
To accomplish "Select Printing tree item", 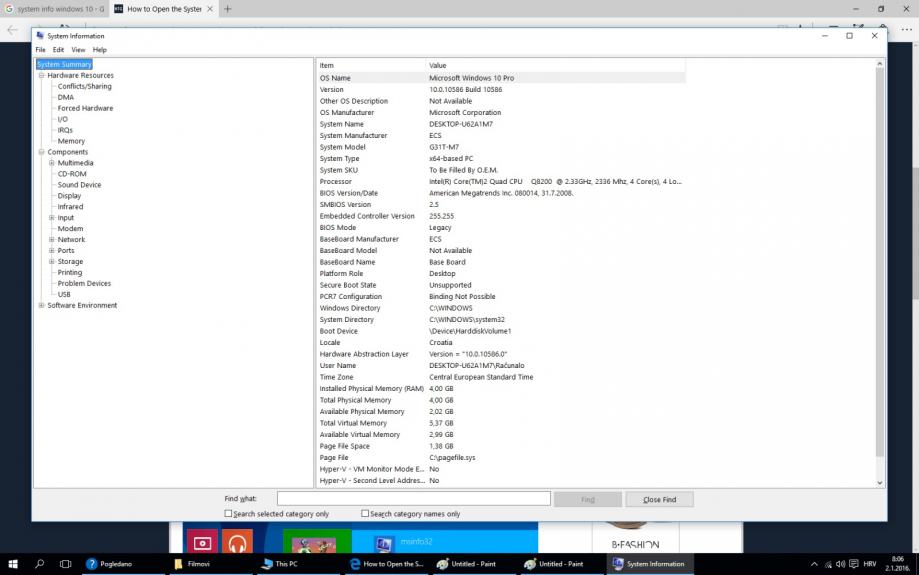I will (70, 273).
